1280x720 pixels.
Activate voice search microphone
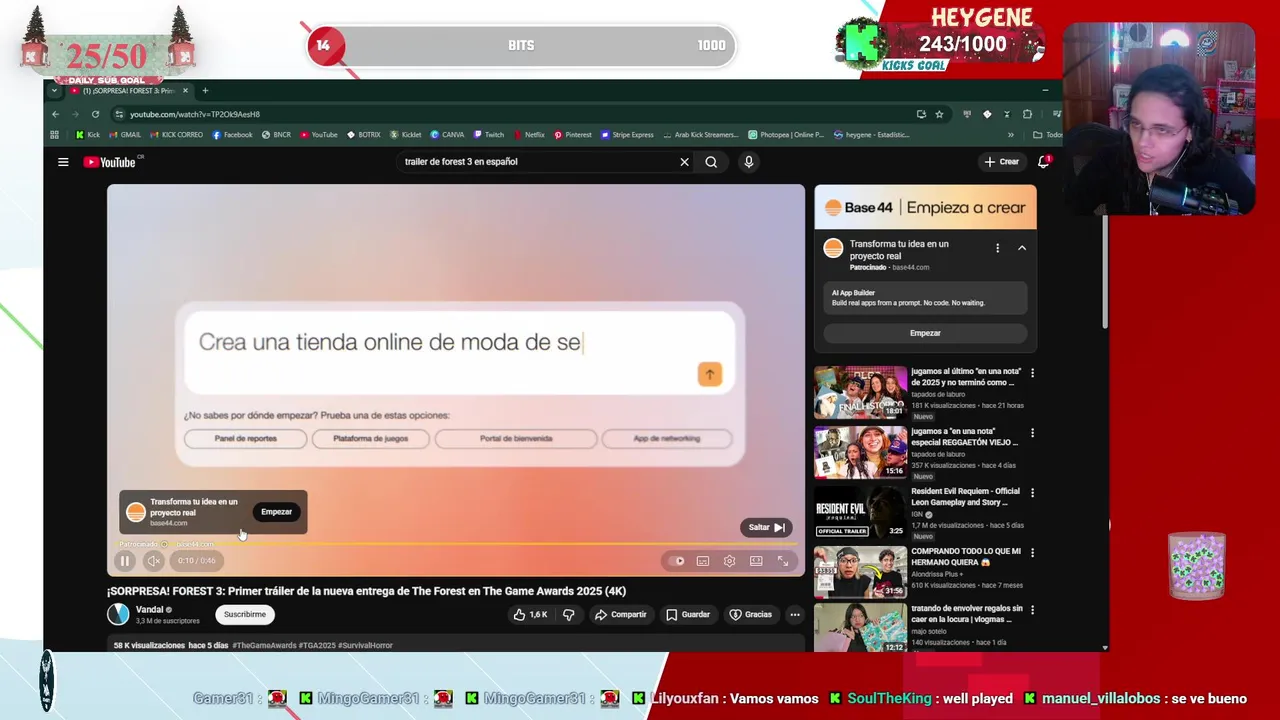748,162
